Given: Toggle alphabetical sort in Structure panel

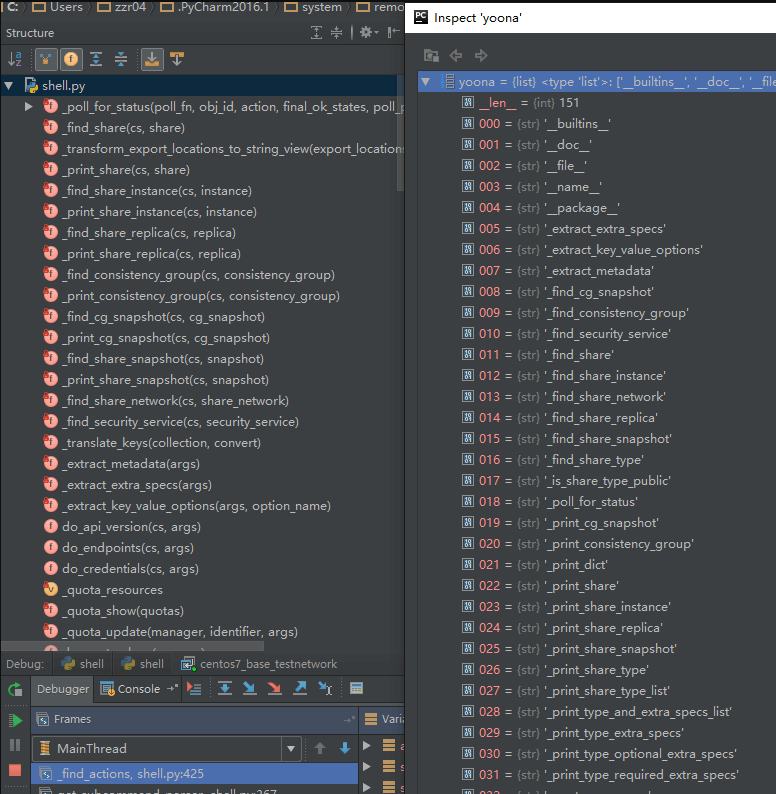Looking at the screenshot, I should click(x=15, y=59).
